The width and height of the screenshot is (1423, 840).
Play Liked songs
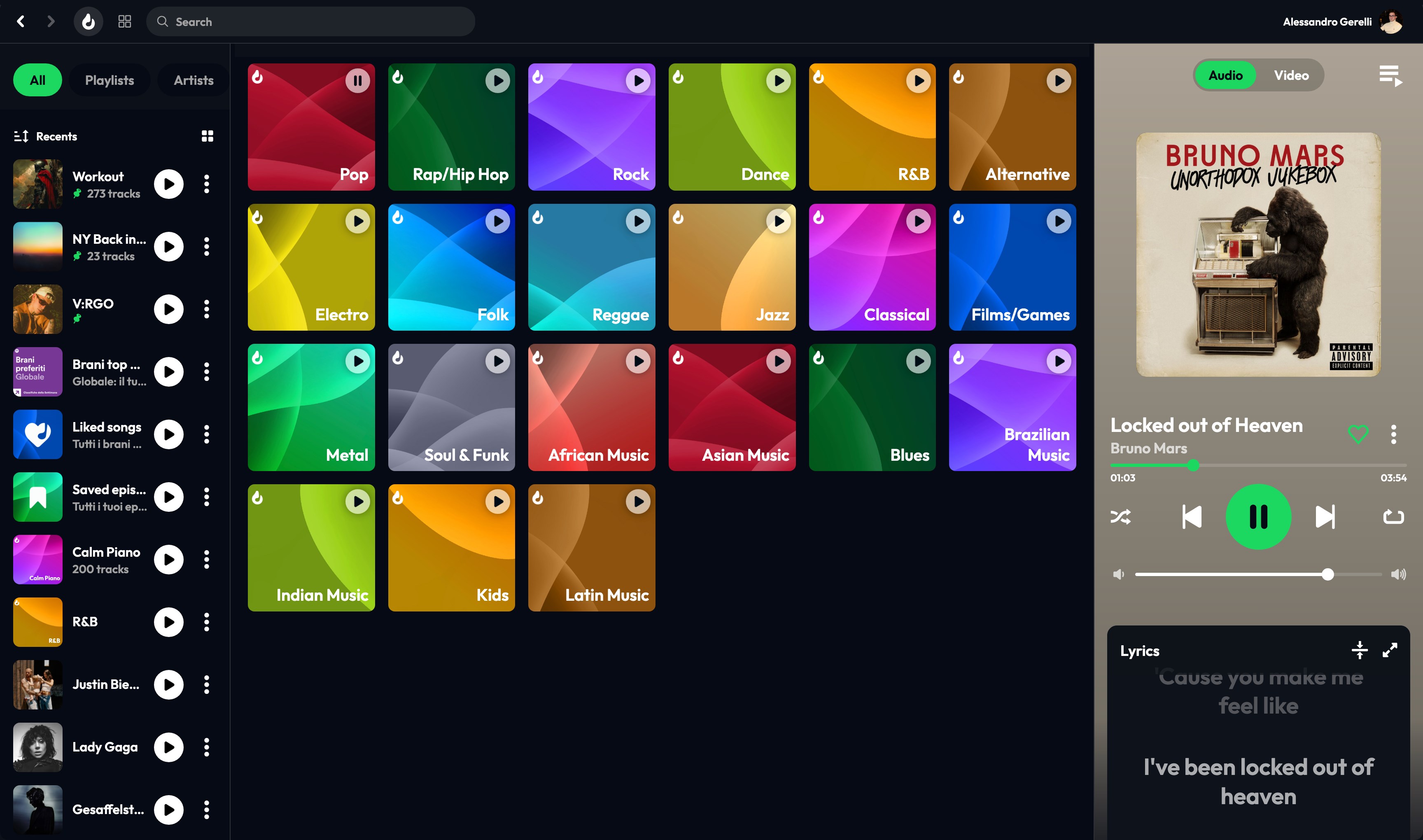click(169, 434)
